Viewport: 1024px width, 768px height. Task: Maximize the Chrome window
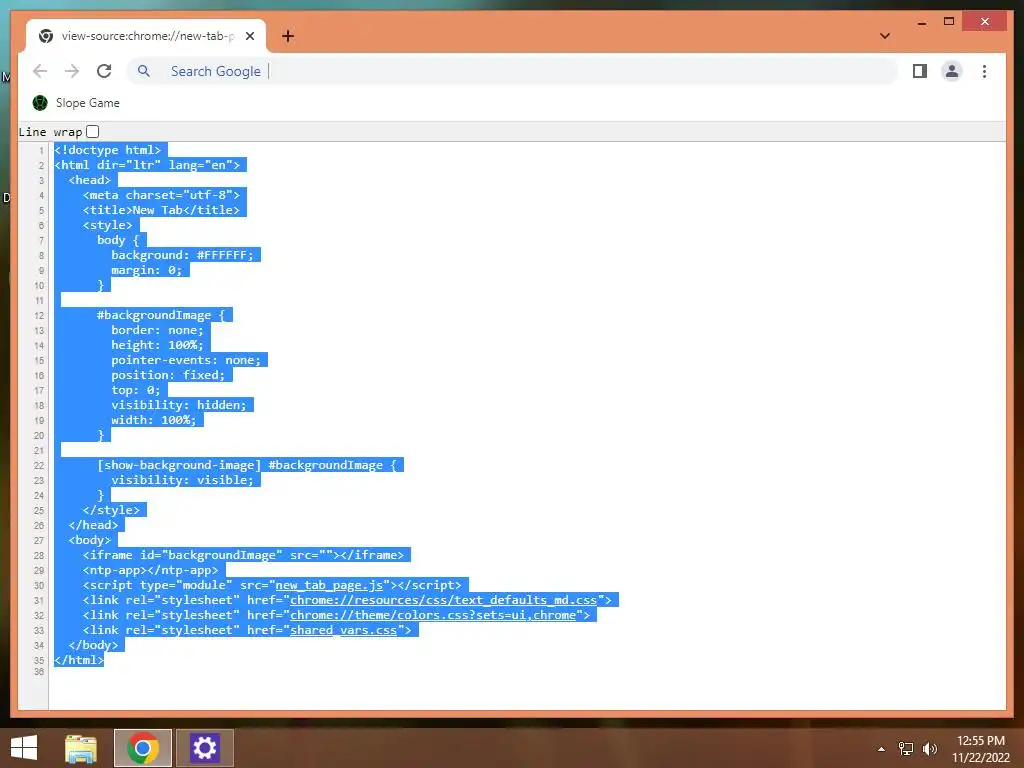(x=949, y=22)
